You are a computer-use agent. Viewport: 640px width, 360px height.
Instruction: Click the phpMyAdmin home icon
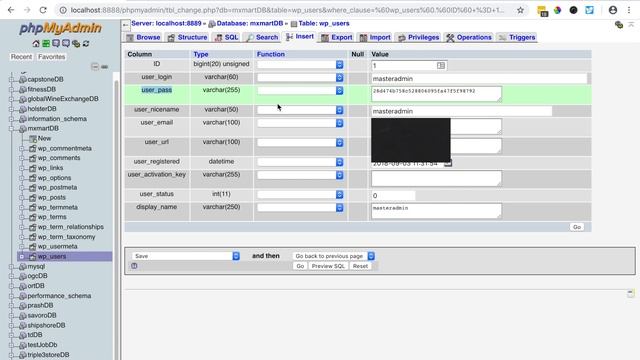36,44
